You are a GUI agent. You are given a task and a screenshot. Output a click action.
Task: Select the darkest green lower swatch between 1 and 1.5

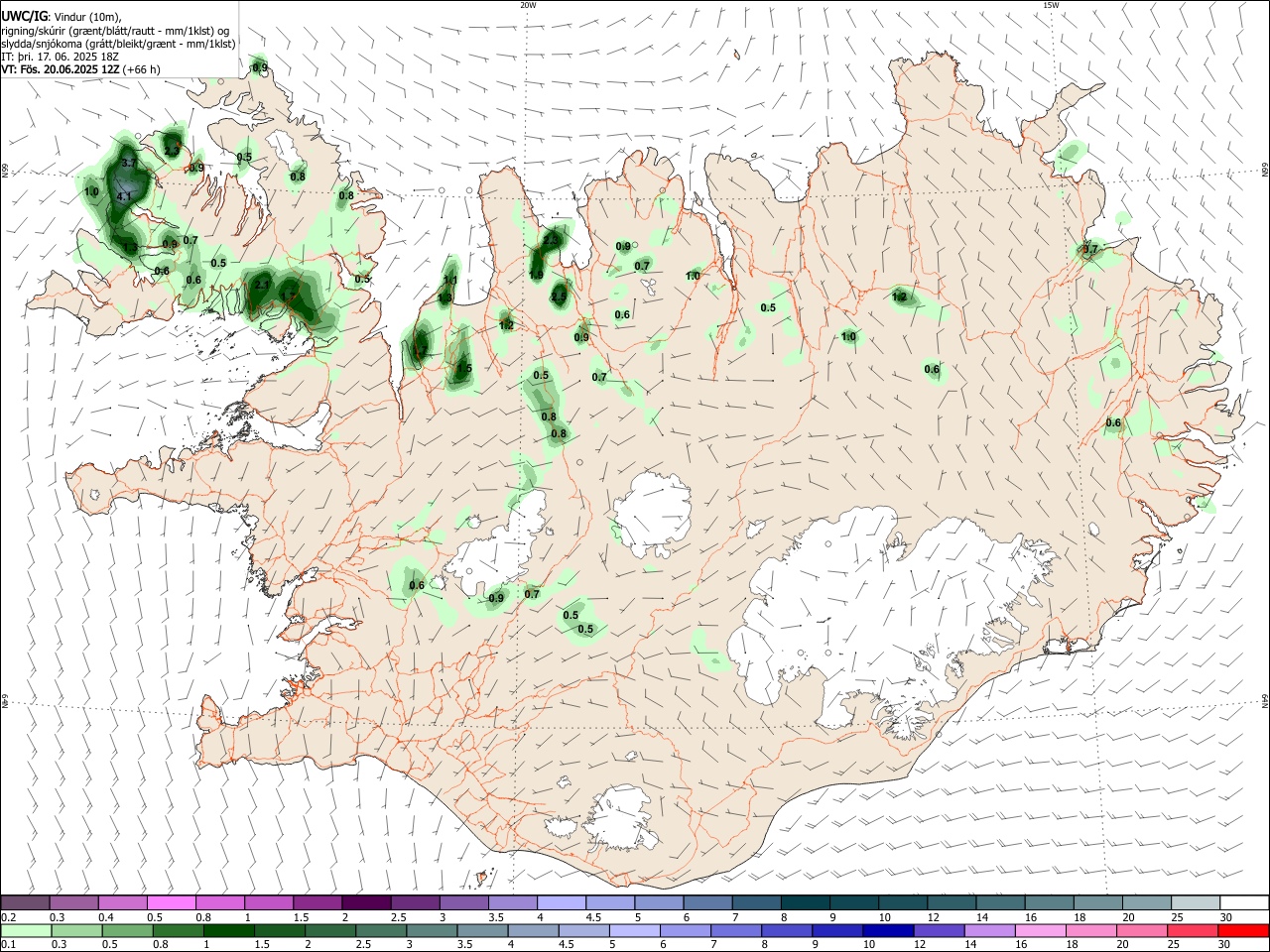(228, 931)
